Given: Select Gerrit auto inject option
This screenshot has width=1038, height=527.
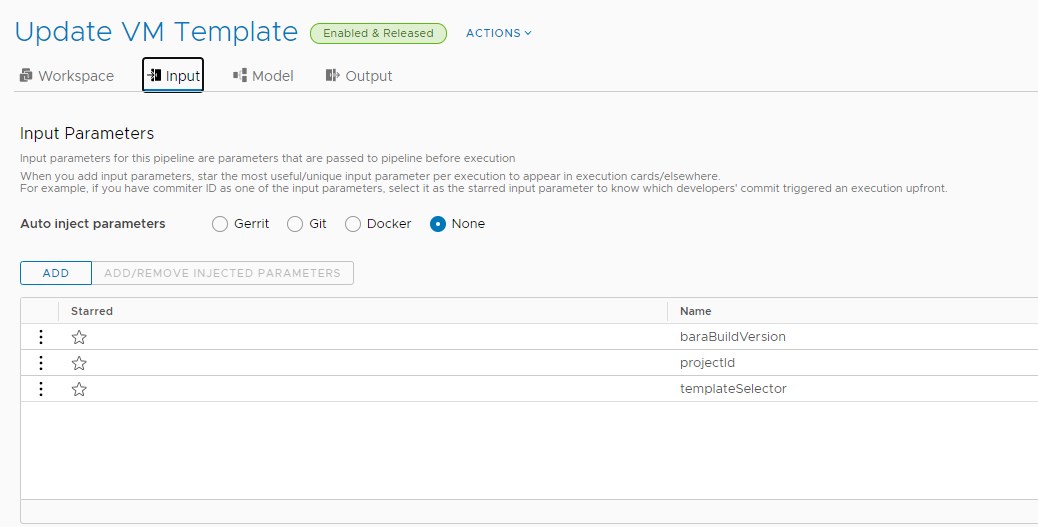Looking at the screenshot, I should coord(220,224).
